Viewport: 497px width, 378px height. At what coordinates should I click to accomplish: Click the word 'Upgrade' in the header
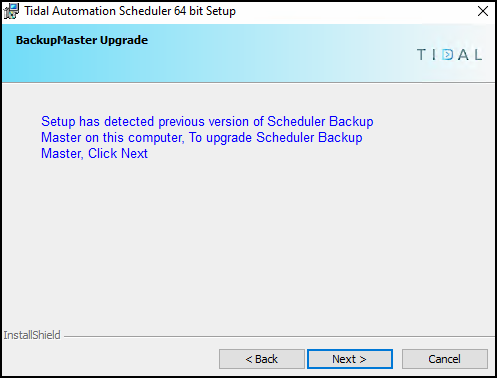pos(124,41)
